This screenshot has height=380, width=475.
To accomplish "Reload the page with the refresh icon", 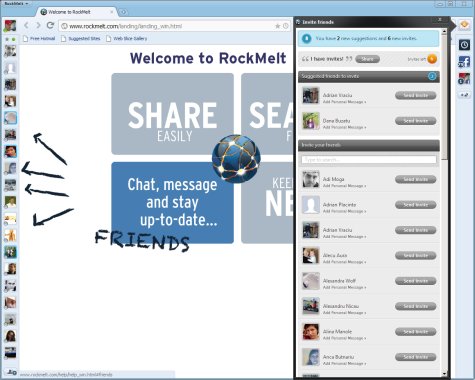I will click(x=50, y=25).
